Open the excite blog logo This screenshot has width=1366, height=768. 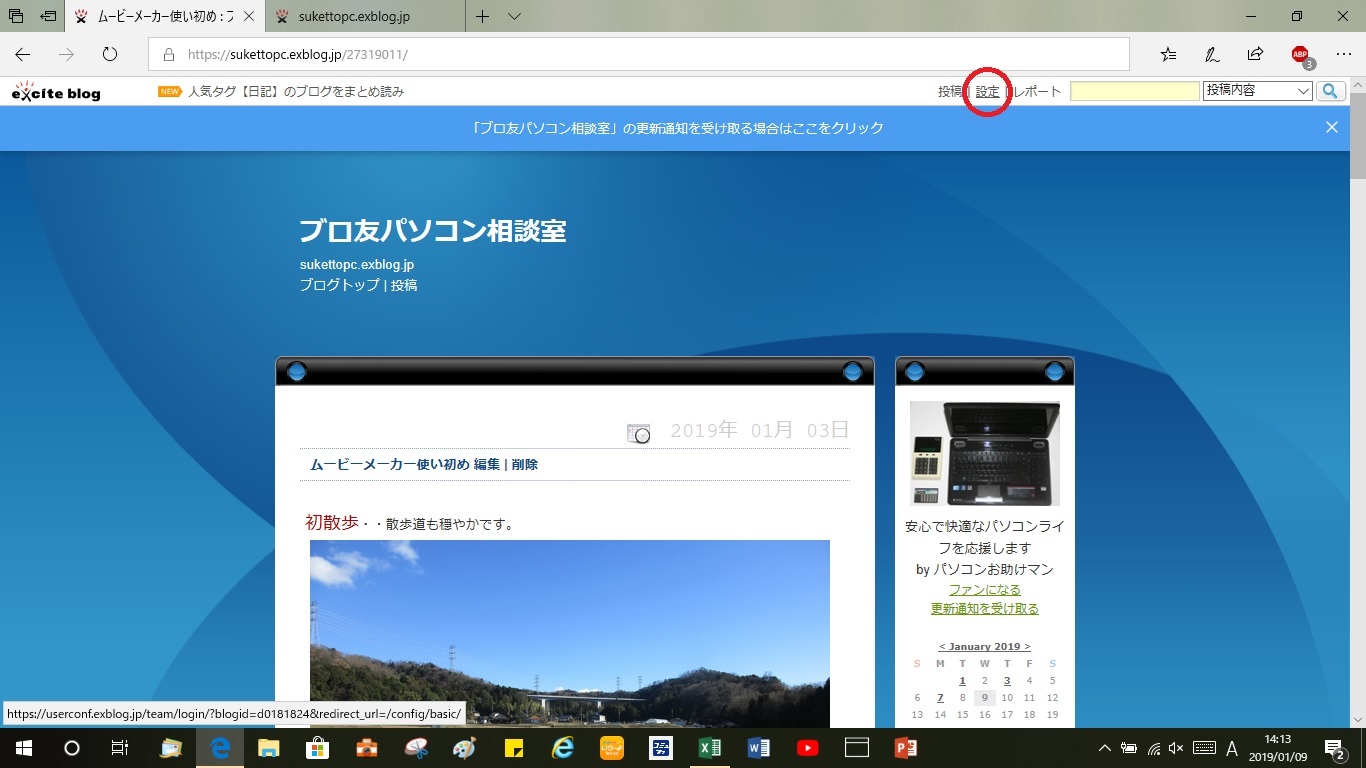click(56, 91)
